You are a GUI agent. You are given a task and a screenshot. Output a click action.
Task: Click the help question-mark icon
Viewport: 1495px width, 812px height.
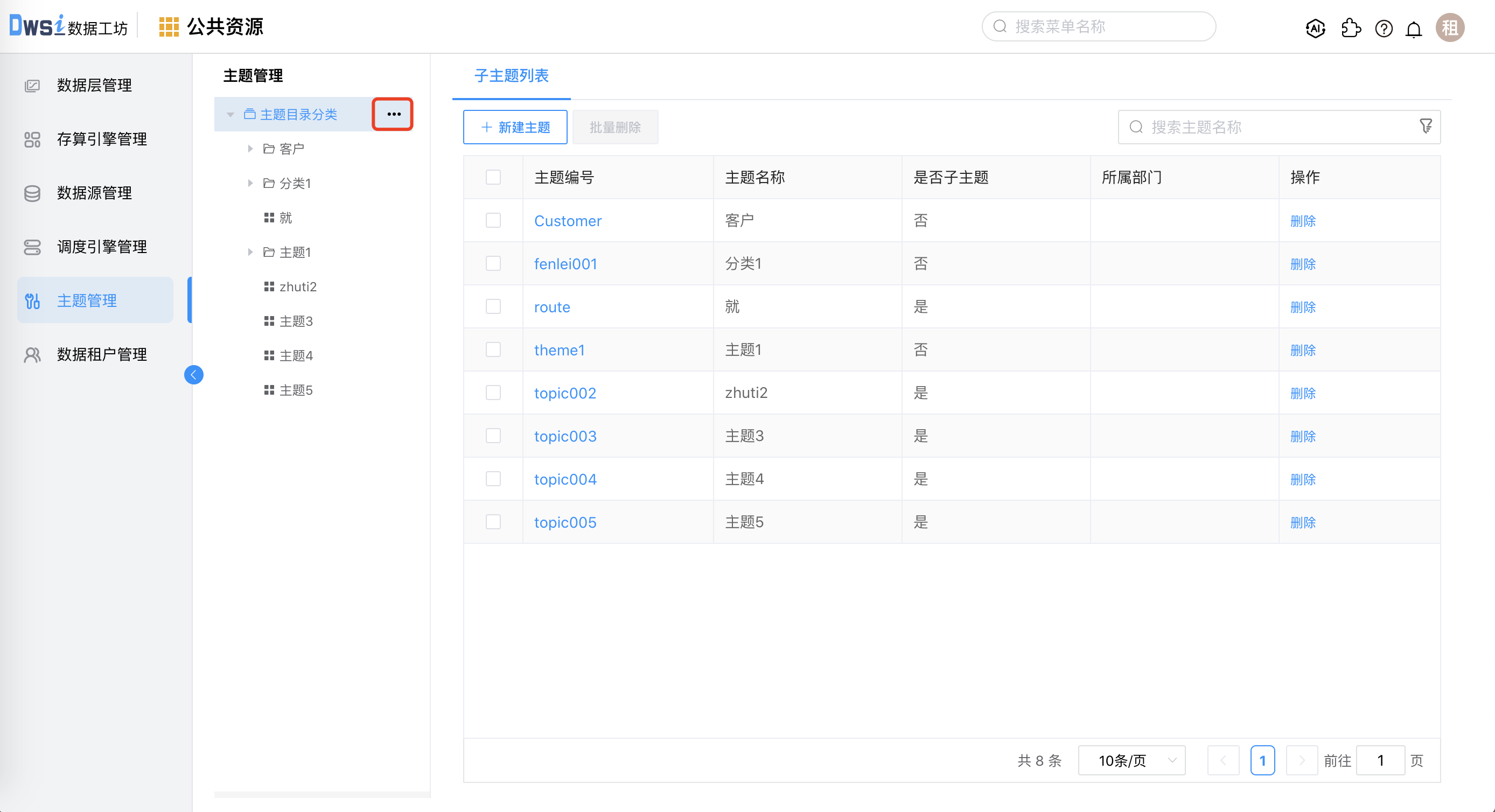tap(1384, 28)
